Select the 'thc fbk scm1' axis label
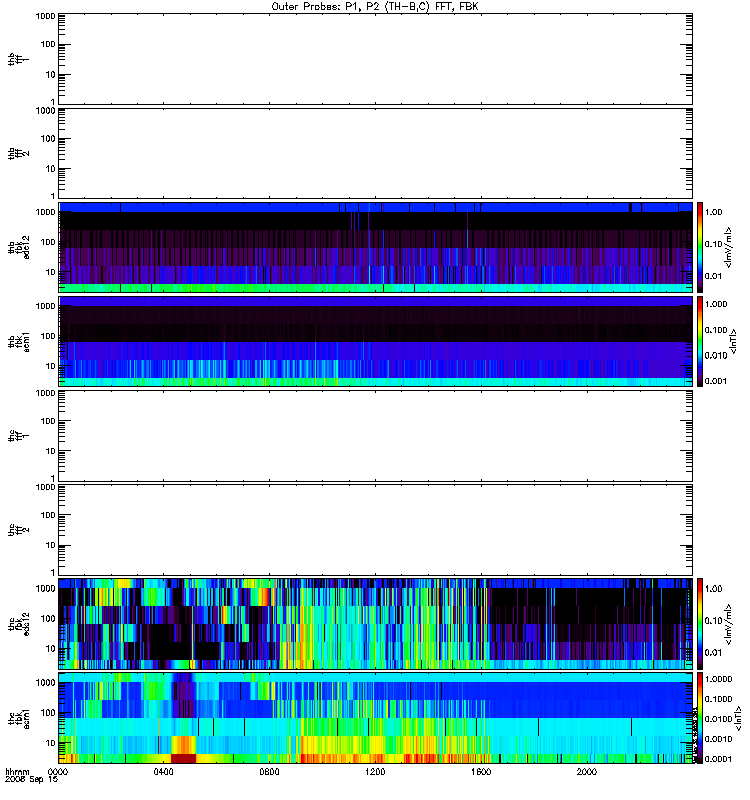Screen dimensions: 750x800 click(x=18, y=718)
